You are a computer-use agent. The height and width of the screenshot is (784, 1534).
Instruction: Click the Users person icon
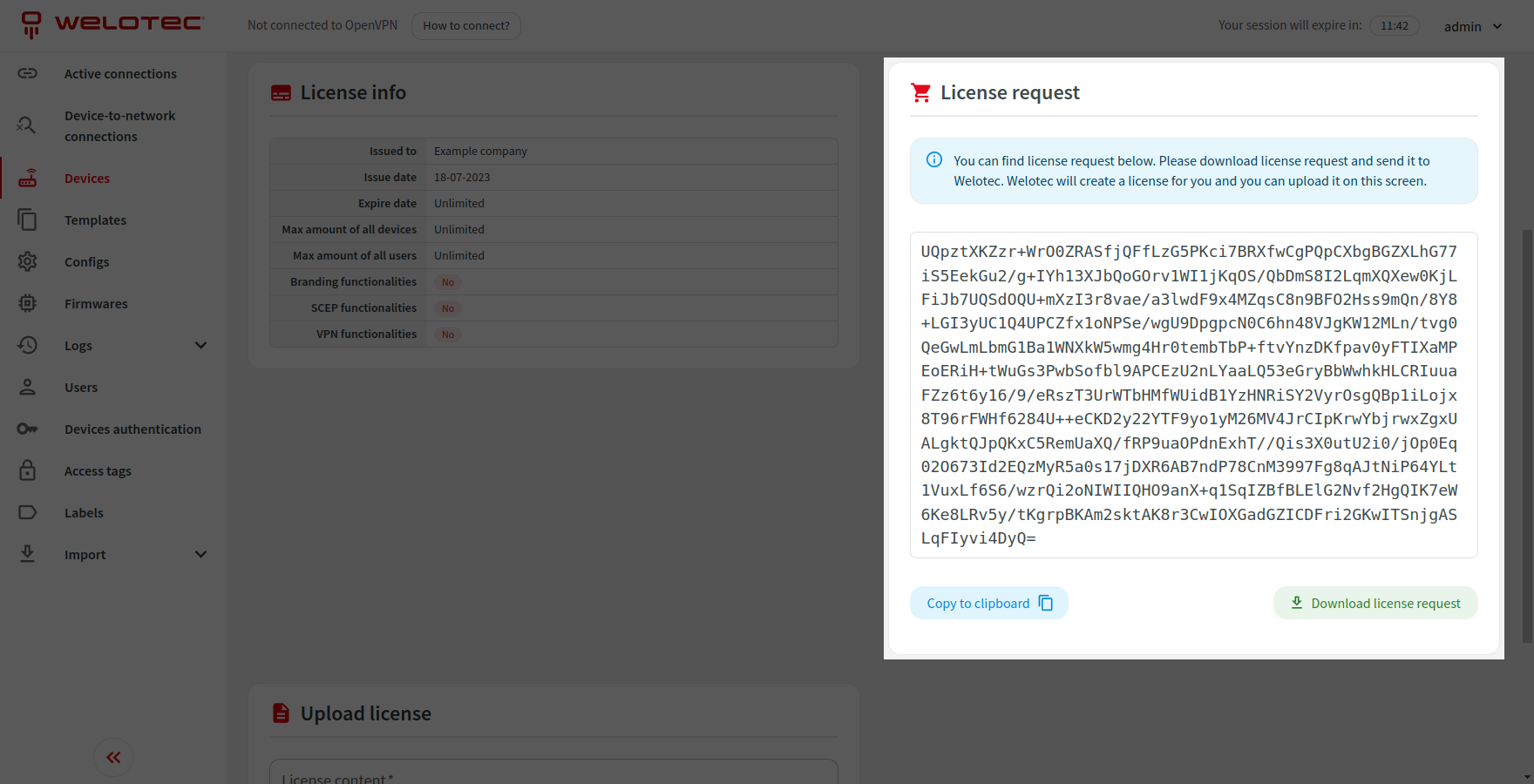pos(27,387)
